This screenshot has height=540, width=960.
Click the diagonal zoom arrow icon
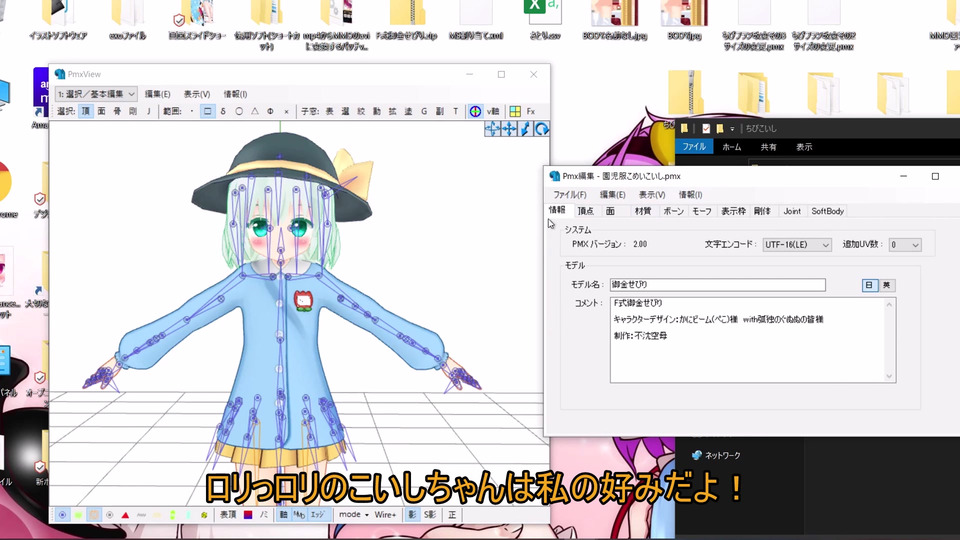525,129
